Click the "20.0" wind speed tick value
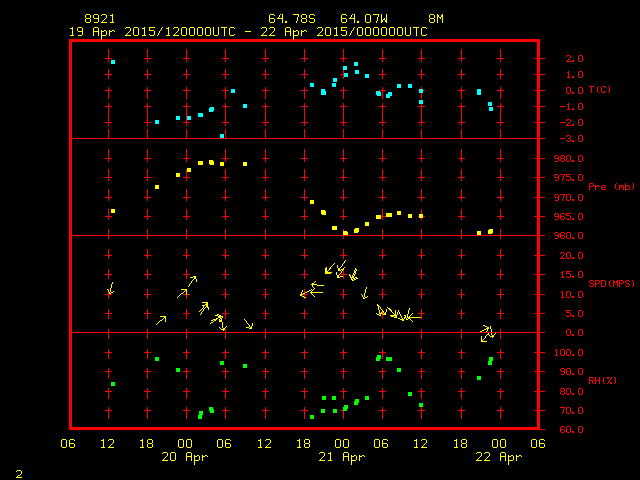The image size is (640, 480). coord(571,256)
